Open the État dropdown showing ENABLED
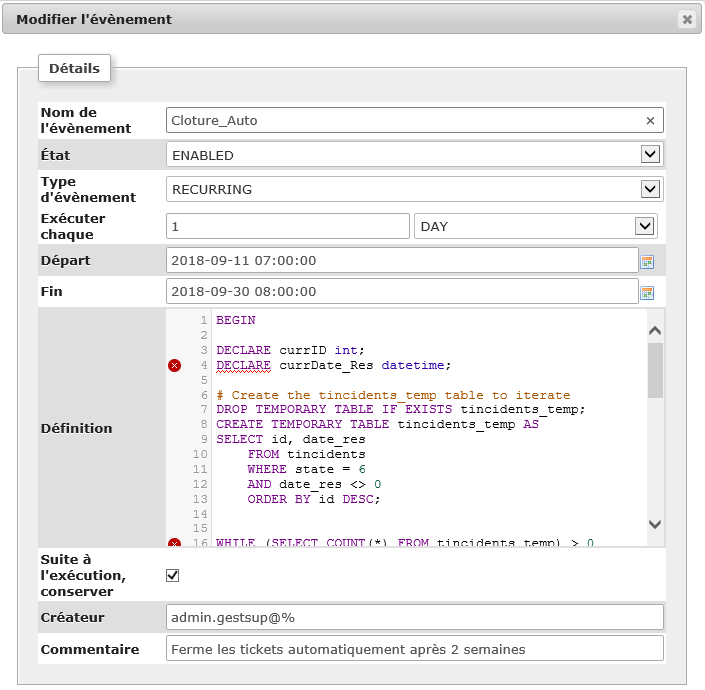 pos(414,155)
